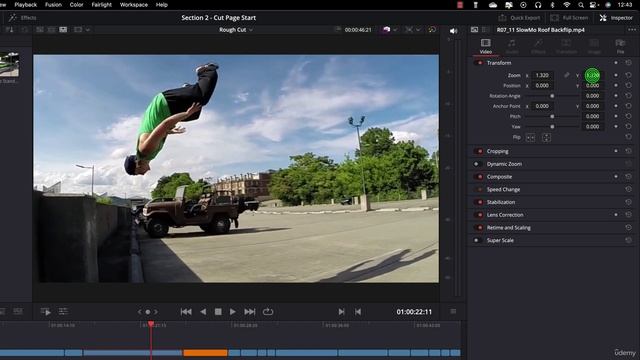Toggle the Composite section enable switch
Image resolution: width=640 pixels, height=360 pixels.
click(x=479, y=177)
